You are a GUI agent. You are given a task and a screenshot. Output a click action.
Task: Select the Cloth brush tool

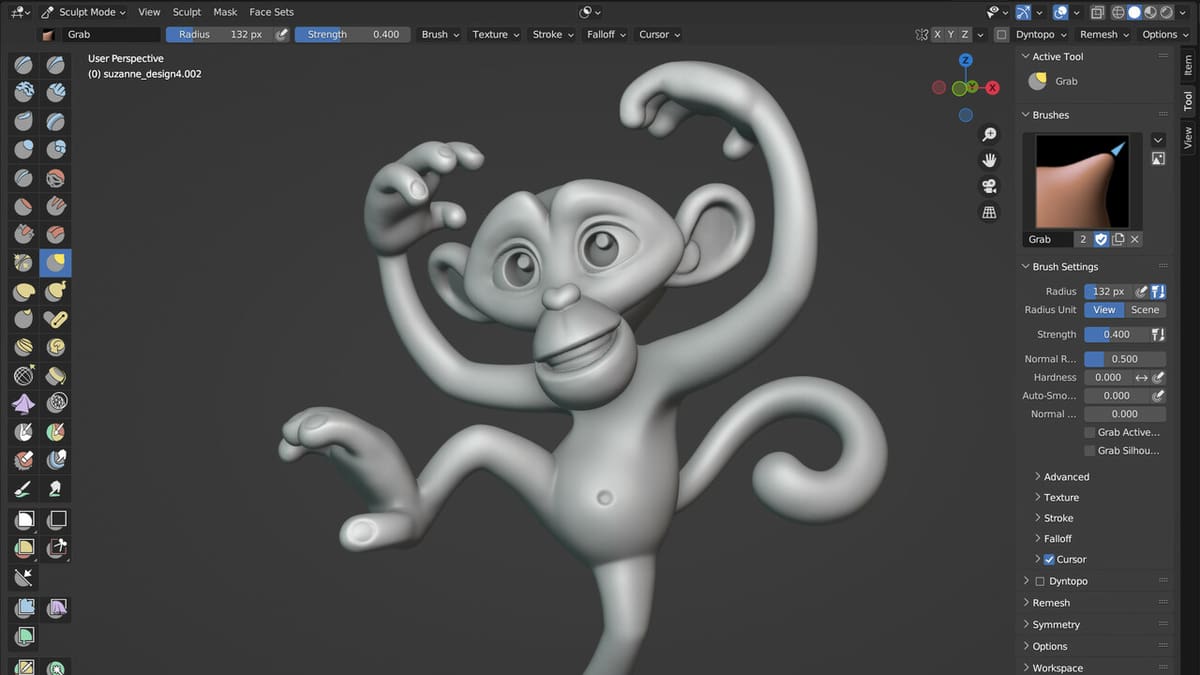pos(24,404)
